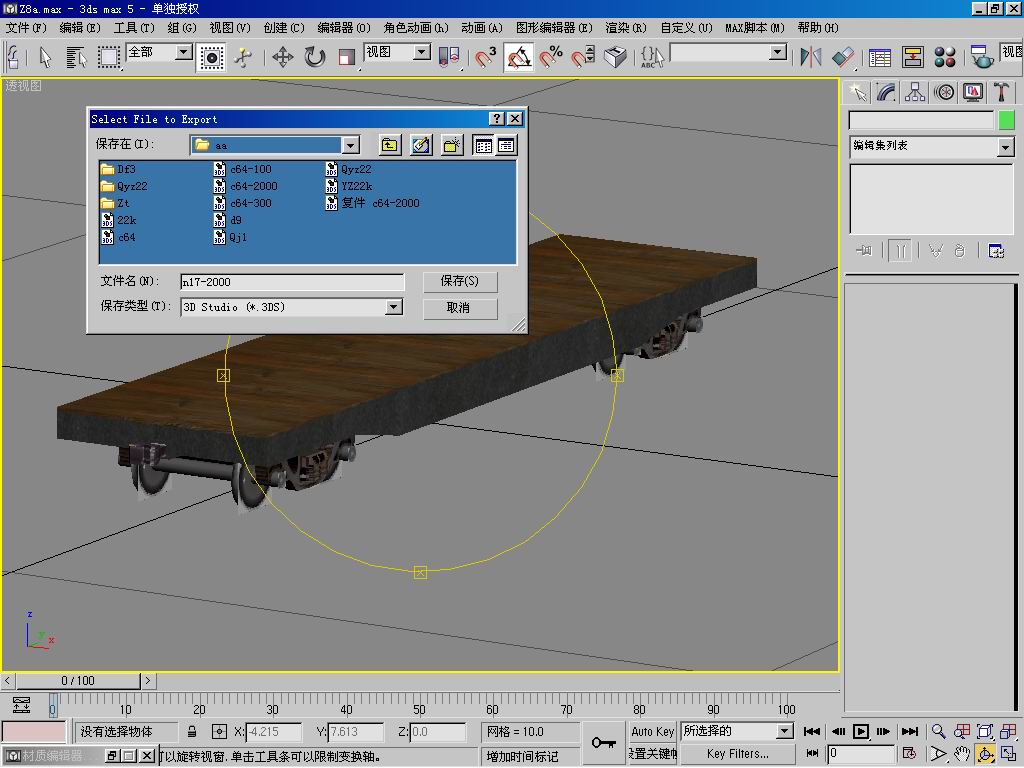This screenshot has height=768, width=1024.
Task: Click the Select and Move tool
Action: (282, 57)
